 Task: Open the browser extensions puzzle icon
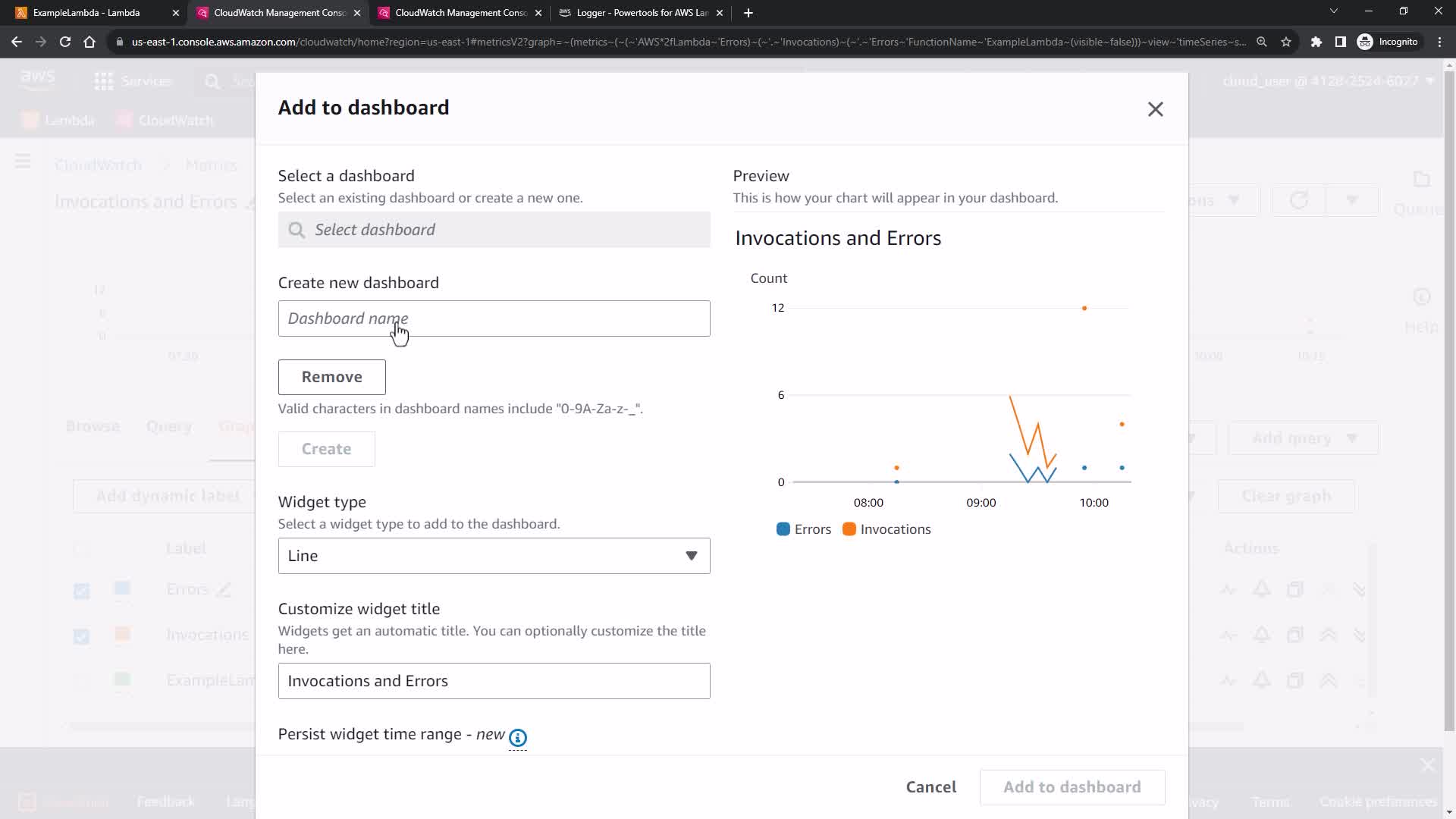[x=1316, y=42]
